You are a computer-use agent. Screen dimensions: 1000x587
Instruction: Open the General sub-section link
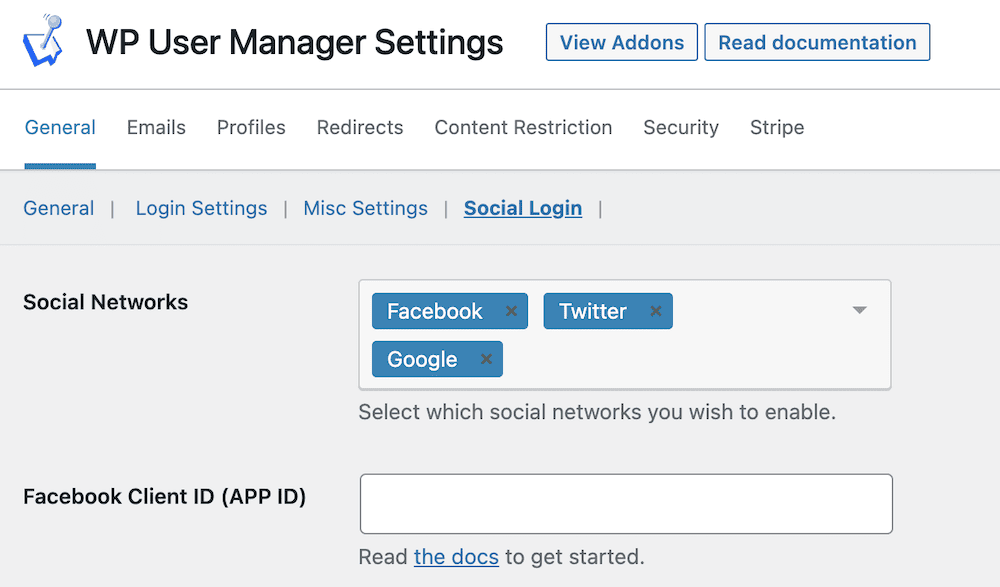59,208
